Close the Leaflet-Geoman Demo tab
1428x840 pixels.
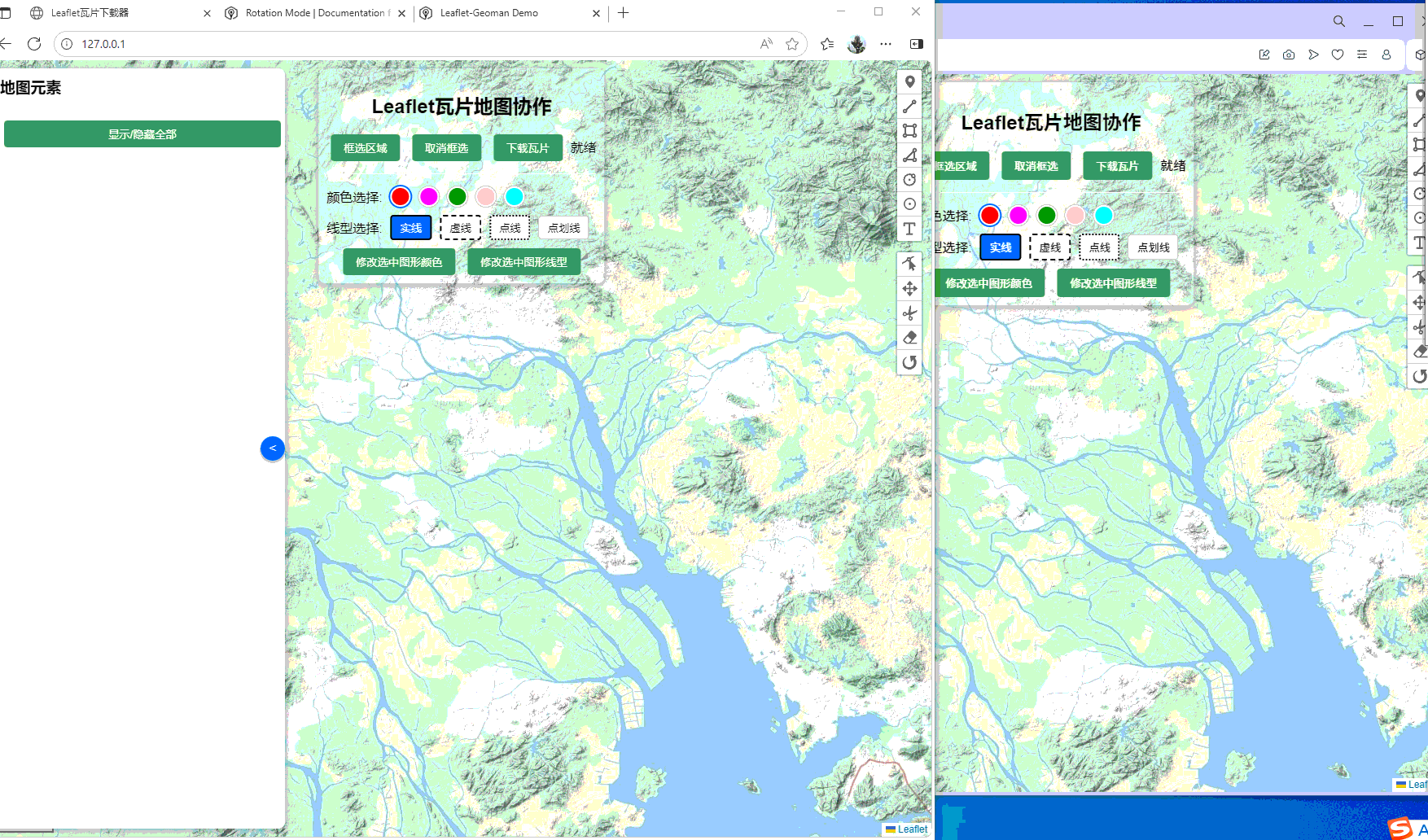596,13
